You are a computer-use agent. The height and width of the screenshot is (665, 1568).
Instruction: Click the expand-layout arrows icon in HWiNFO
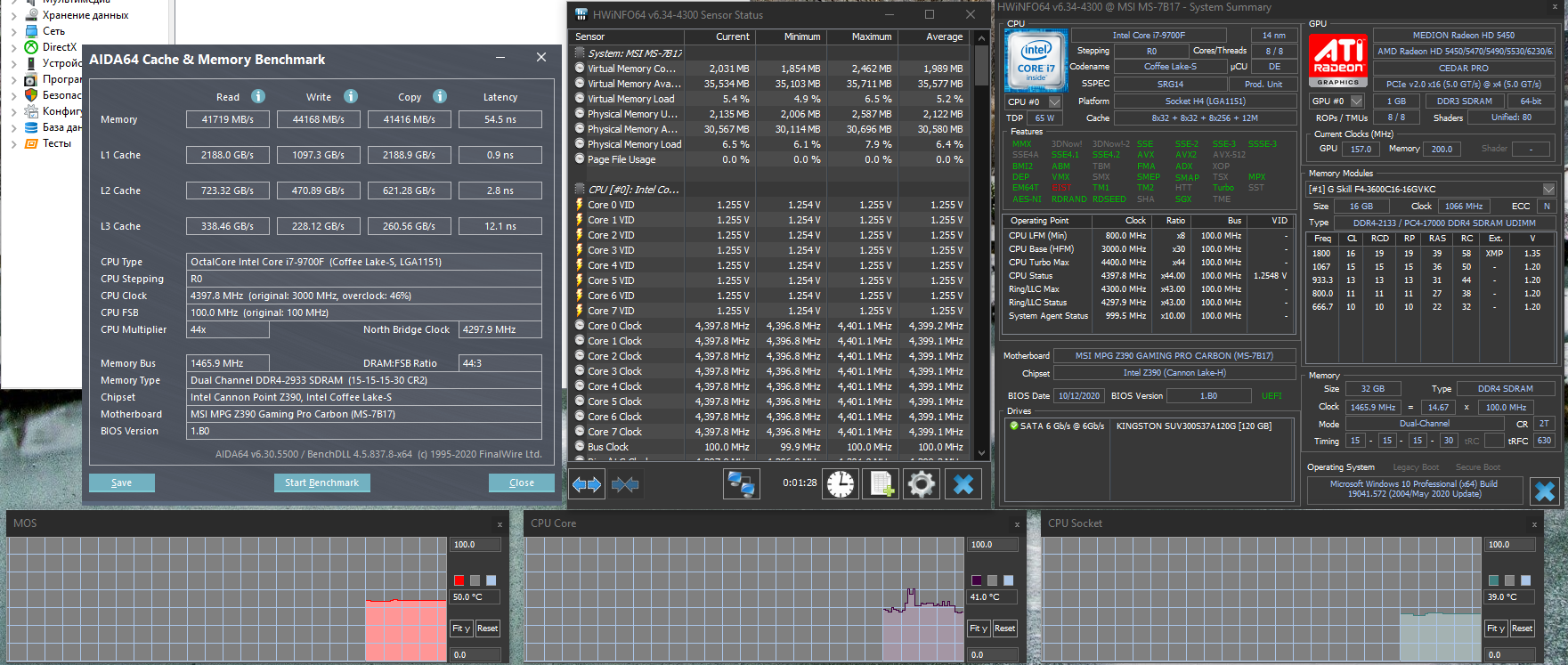click(587, 484)
